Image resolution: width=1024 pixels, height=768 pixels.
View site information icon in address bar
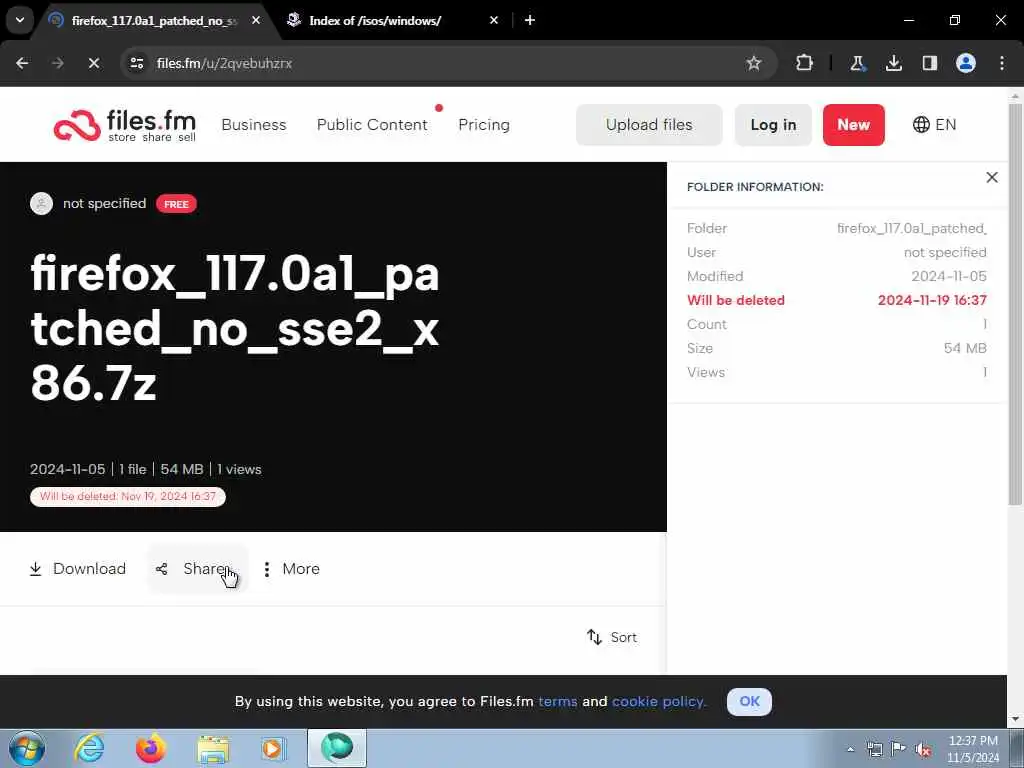(137, 63)
